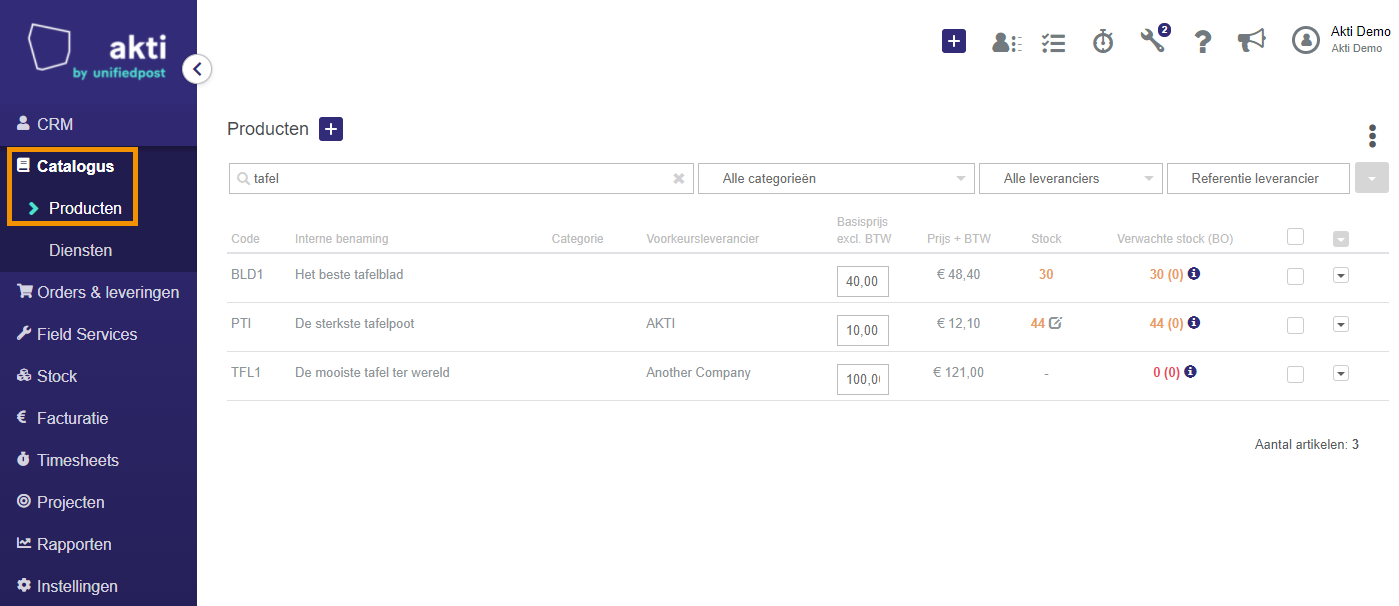Add a new product with plus button
Screen dimensions: 1399x606
click(331, 129)
